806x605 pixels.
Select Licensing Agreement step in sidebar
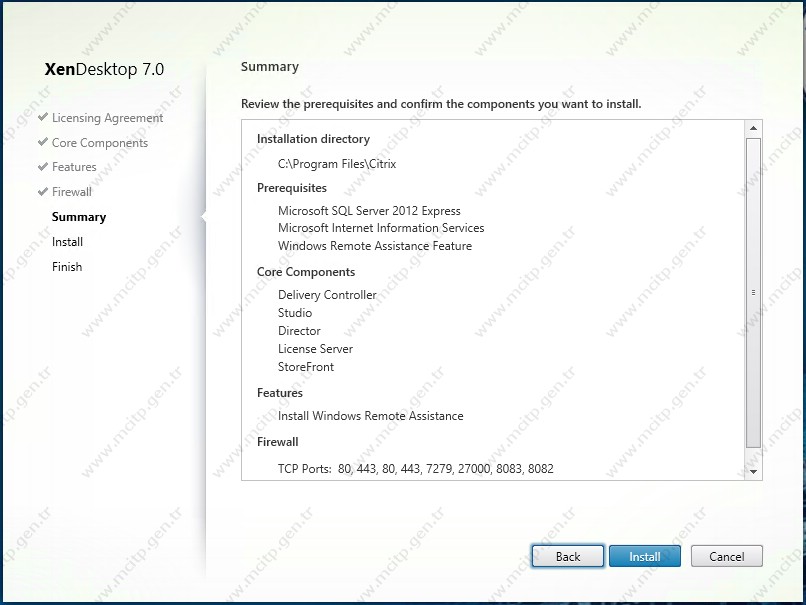coord(107,118)
